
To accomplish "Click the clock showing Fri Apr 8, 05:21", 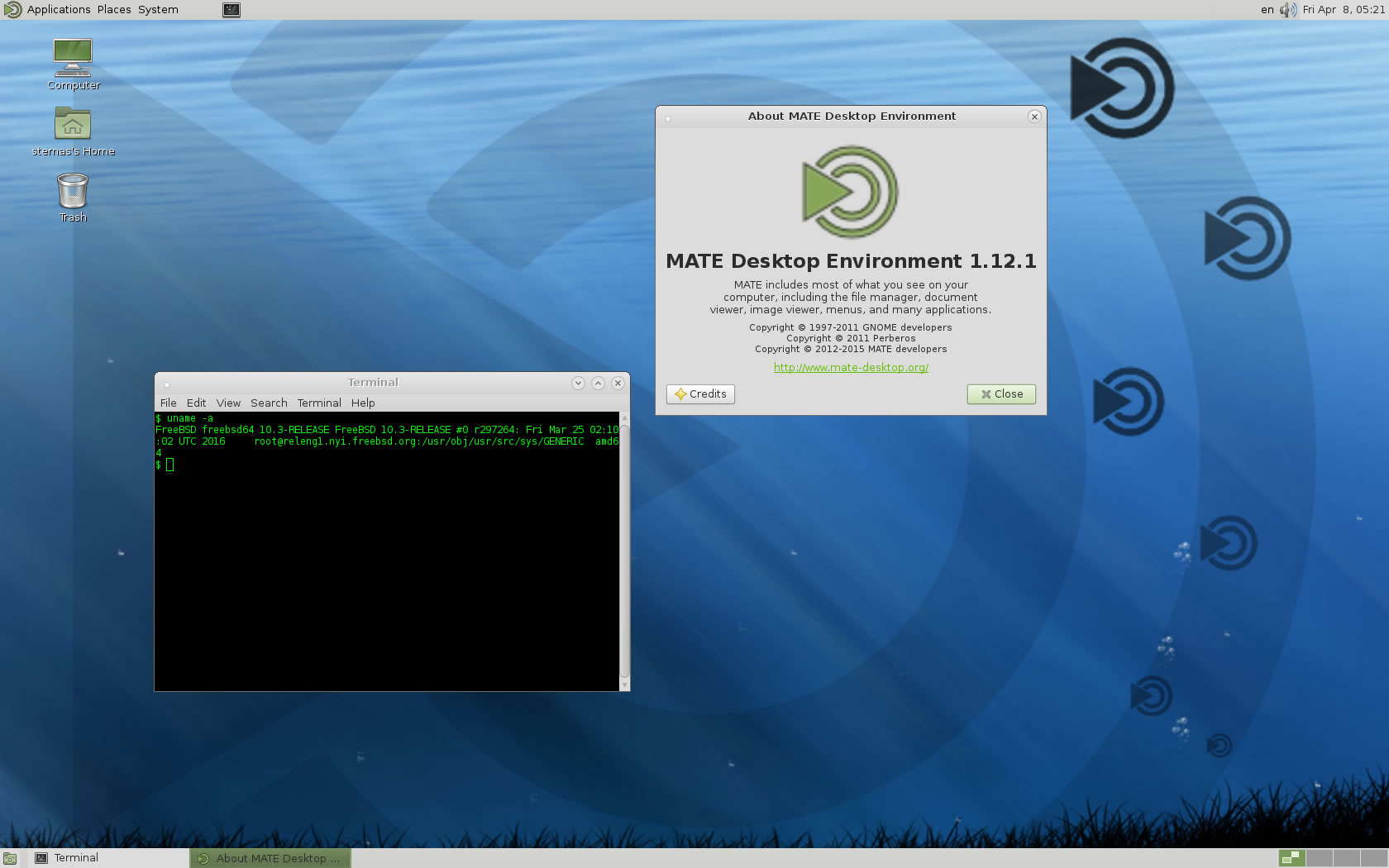I will [1343, 10].
